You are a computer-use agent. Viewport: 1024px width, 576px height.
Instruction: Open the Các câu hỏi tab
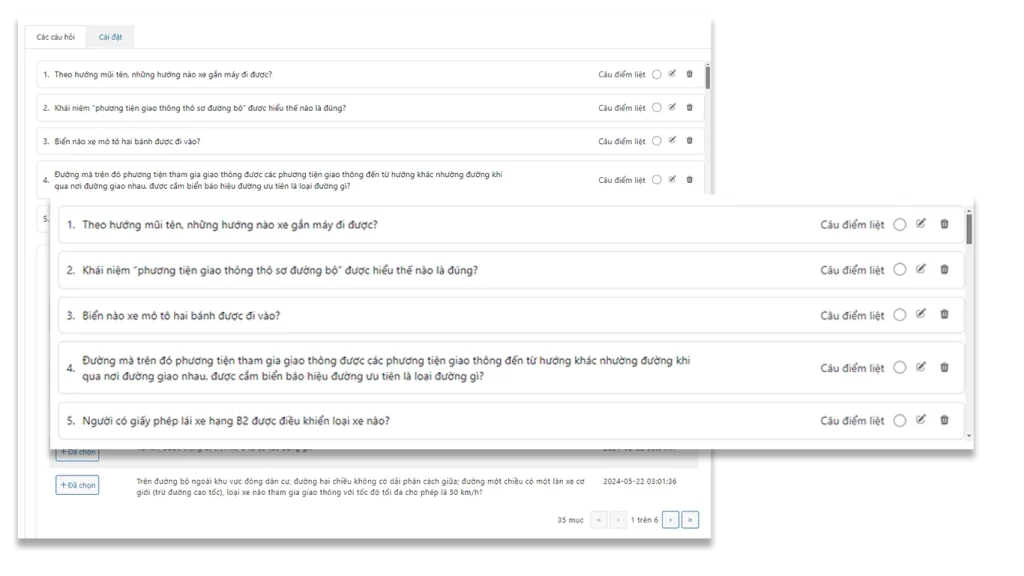(x=56, y=37)
